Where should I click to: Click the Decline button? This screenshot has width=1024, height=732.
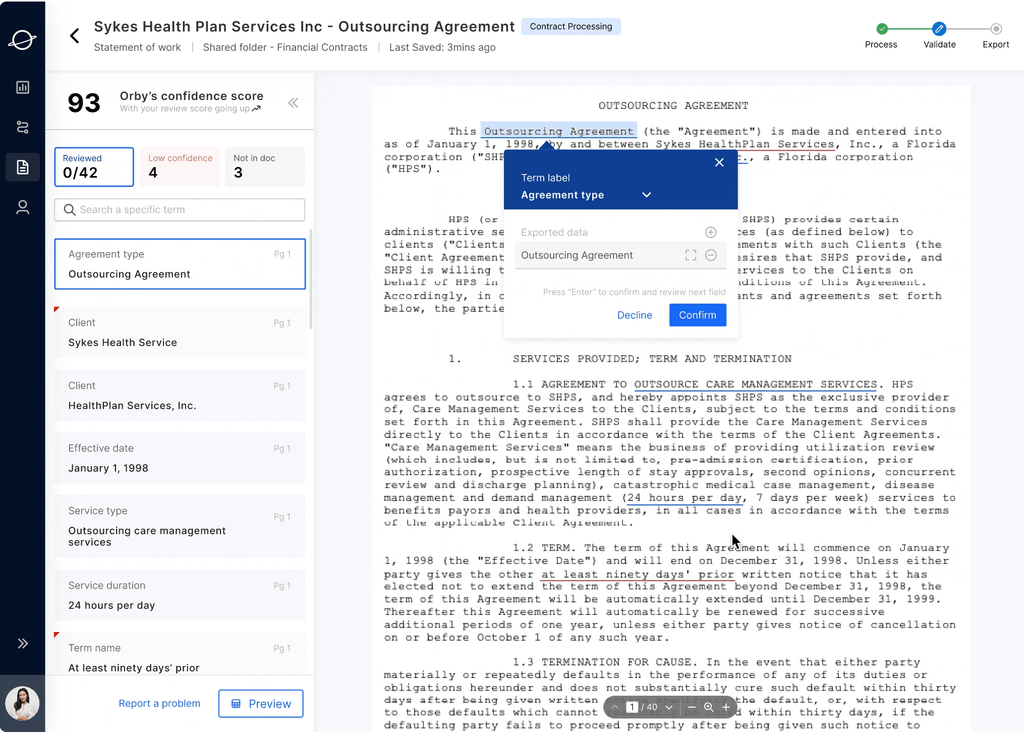coord(634,315)
